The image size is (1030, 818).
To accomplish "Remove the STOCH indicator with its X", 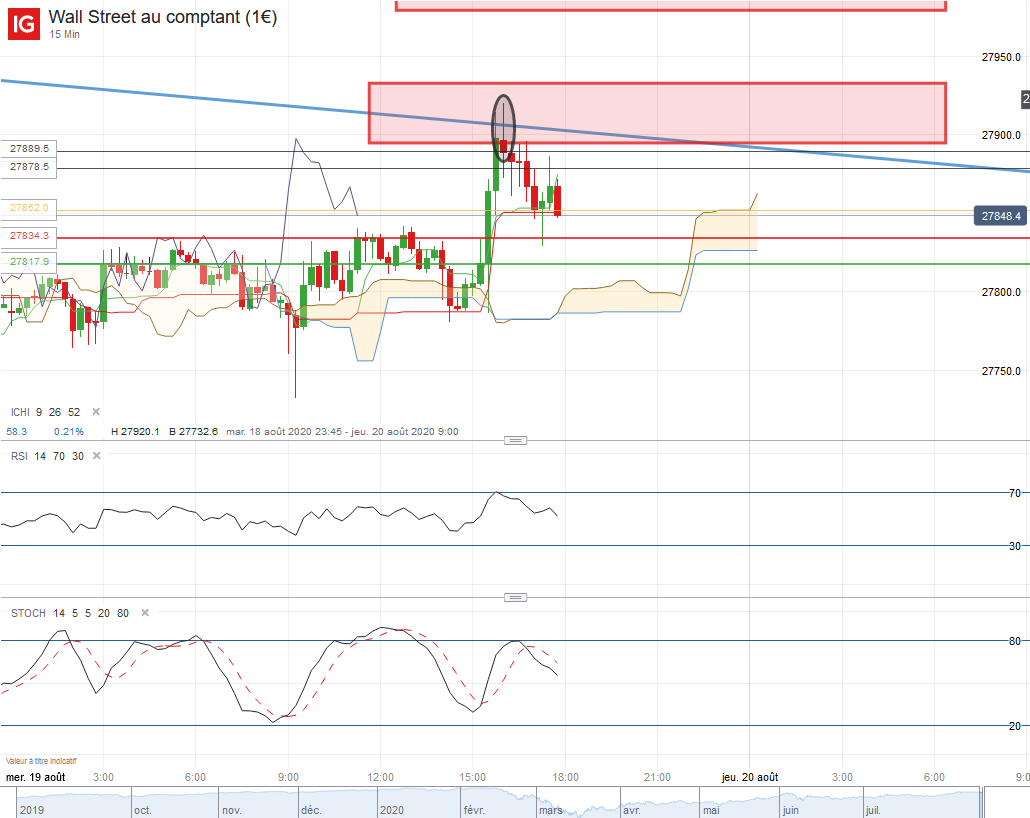I will 145,613.
